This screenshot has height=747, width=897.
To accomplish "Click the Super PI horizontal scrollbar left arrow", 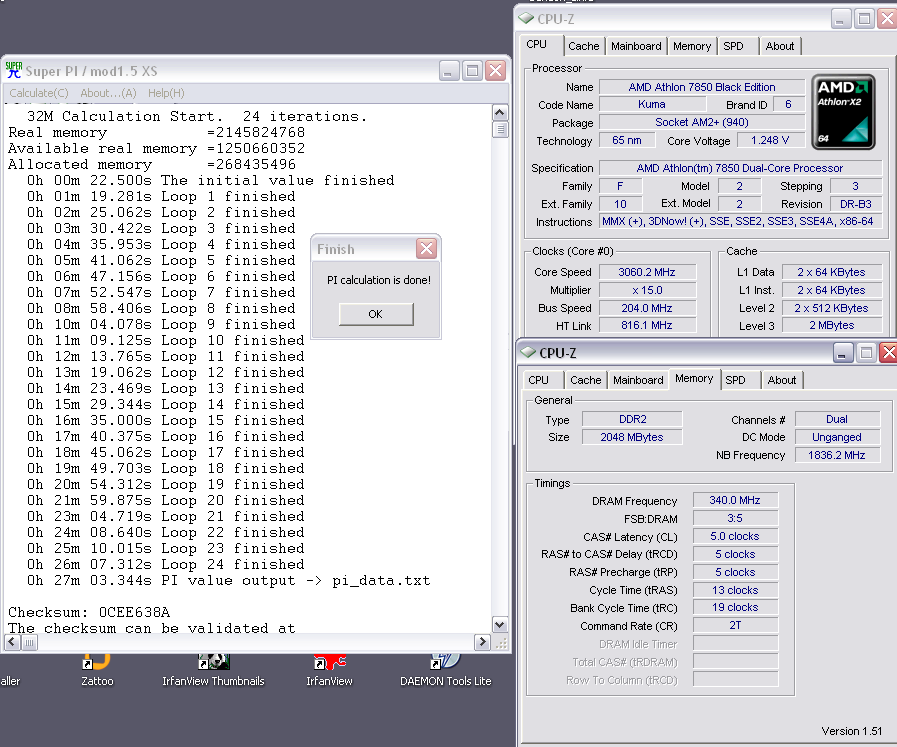I will [12, 643].
